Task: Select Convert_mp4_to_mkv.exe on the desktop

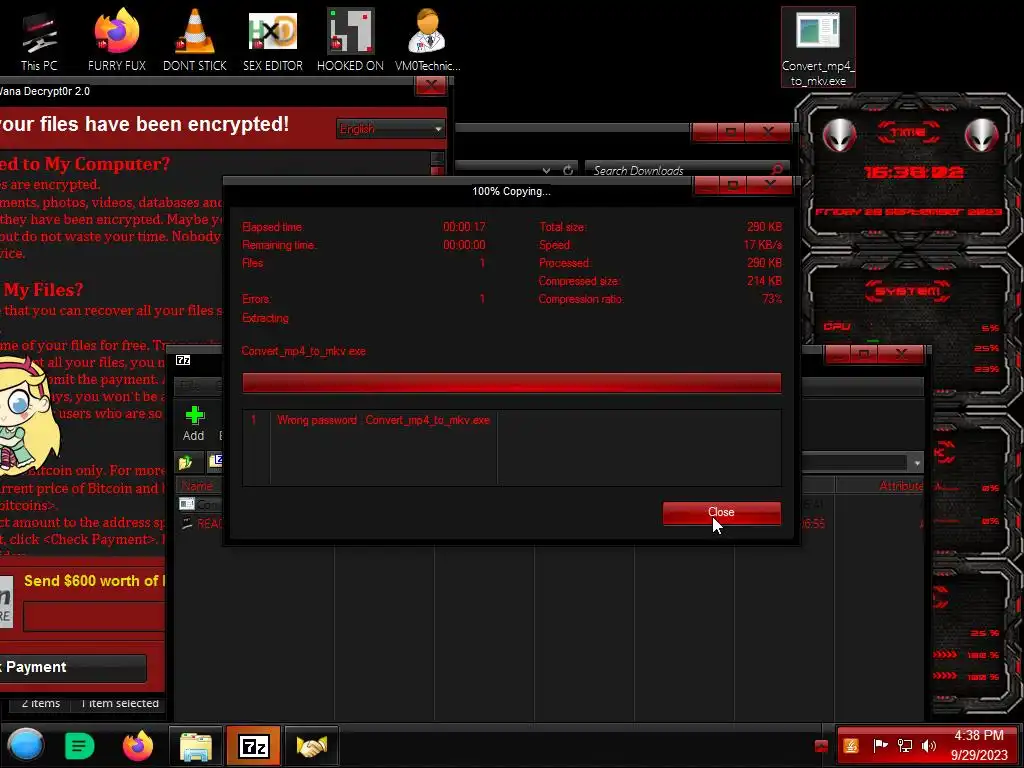Action: click(x=818, y=47)
